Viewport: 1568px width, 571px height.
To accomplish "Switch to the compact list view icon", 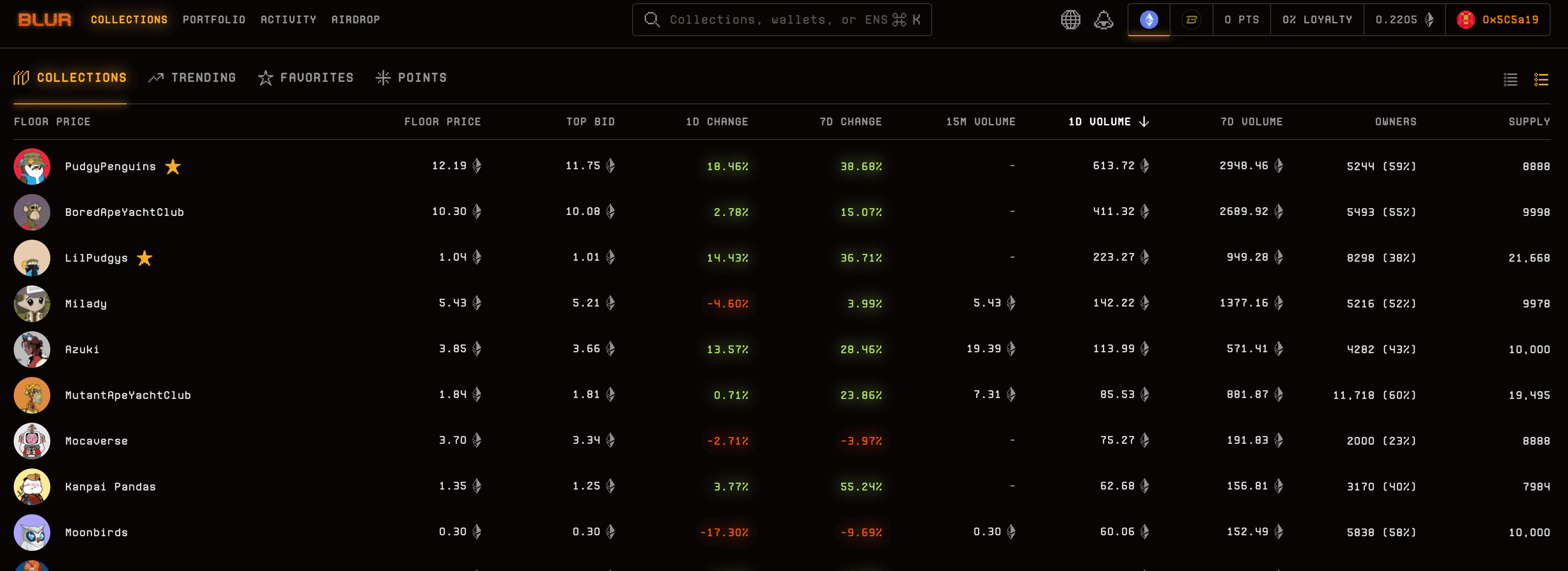I will pos(1510,79).
